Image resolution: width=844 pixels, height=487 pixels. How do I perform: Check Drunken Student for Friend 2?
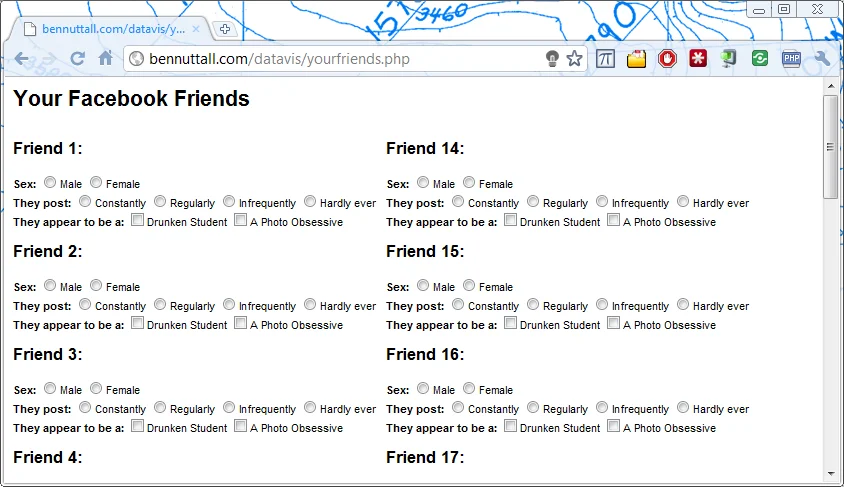[137, 323]
